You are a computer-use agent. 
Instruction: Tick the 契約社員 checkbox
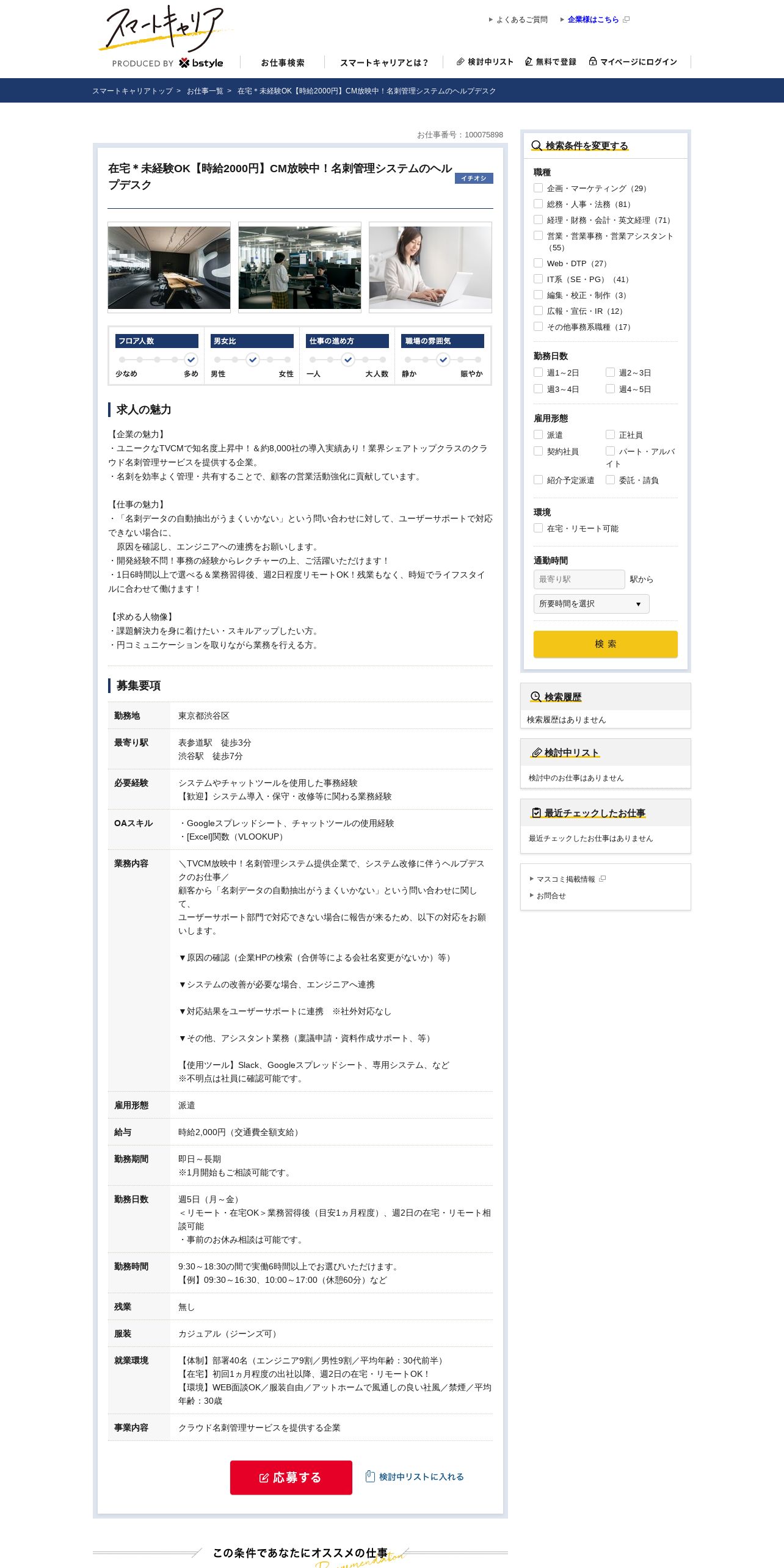[x=538, y=451]
